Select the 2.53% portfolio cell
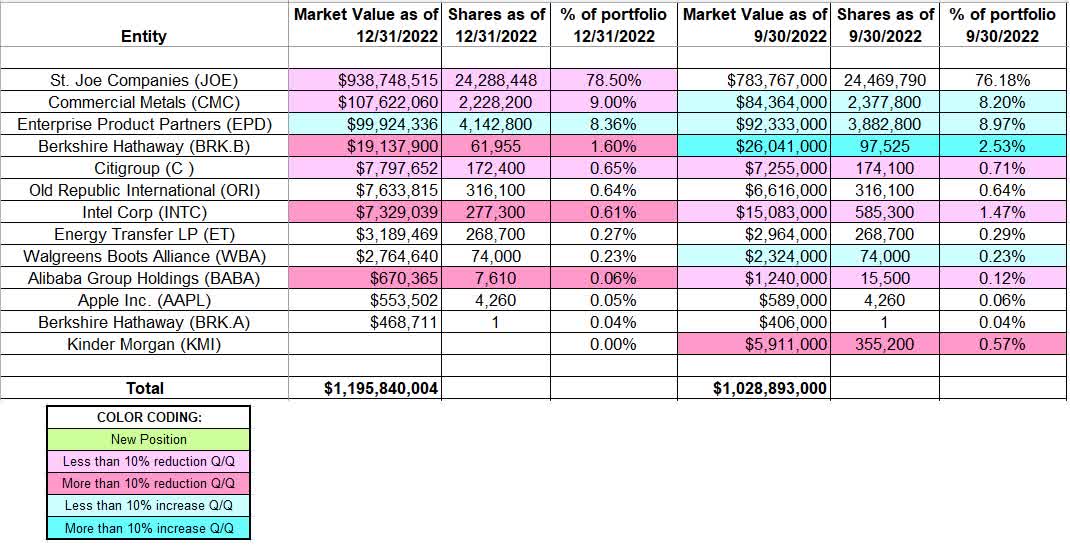The image size is (1070, 547). (x=1003, y=146)
